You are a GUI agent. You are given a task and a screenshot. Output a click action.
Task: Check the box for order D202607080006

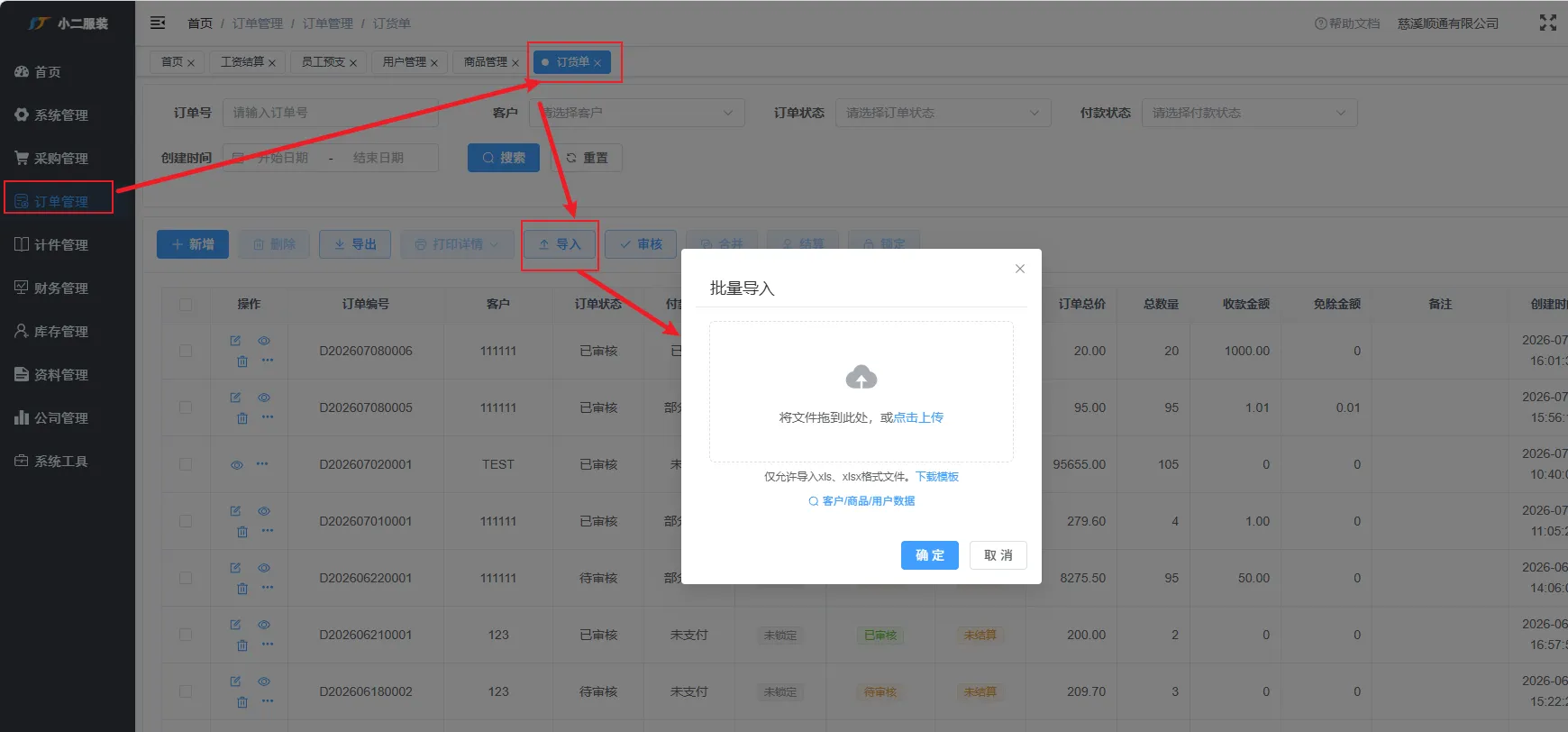coord(186,351)
